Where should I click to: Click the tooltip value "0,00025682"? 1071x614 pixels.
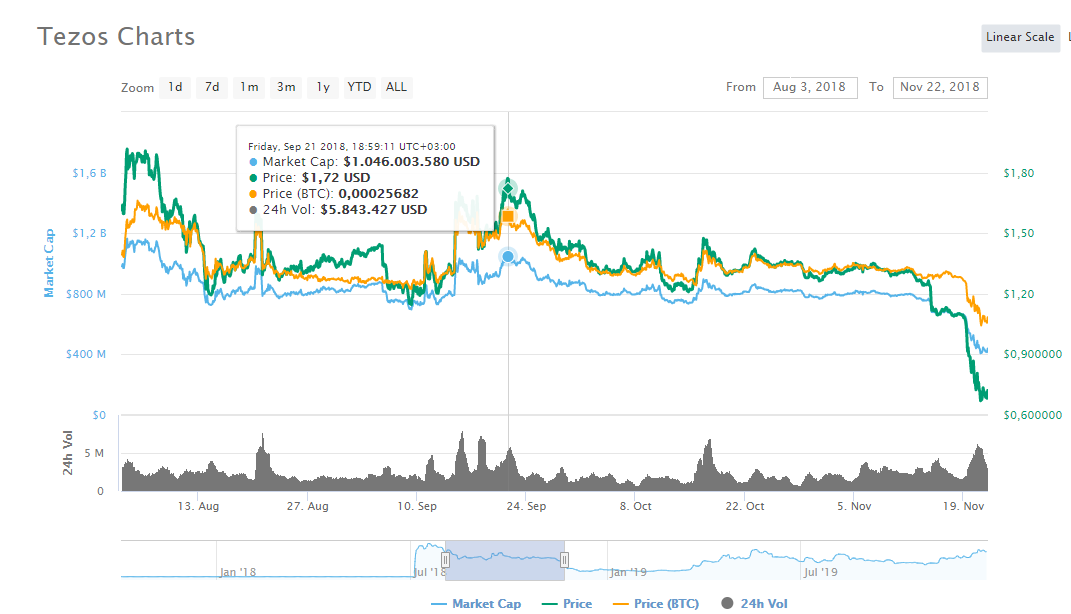pos(378,194)
